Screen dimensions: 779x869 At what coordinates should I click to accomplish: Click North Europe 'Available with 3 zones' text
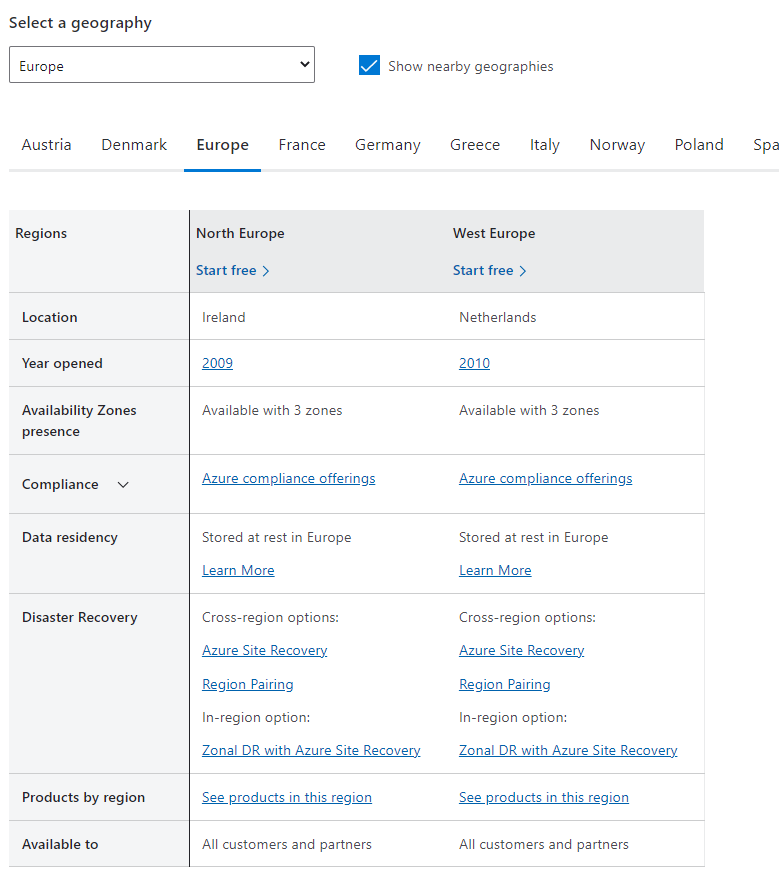[x=272, y=410]
